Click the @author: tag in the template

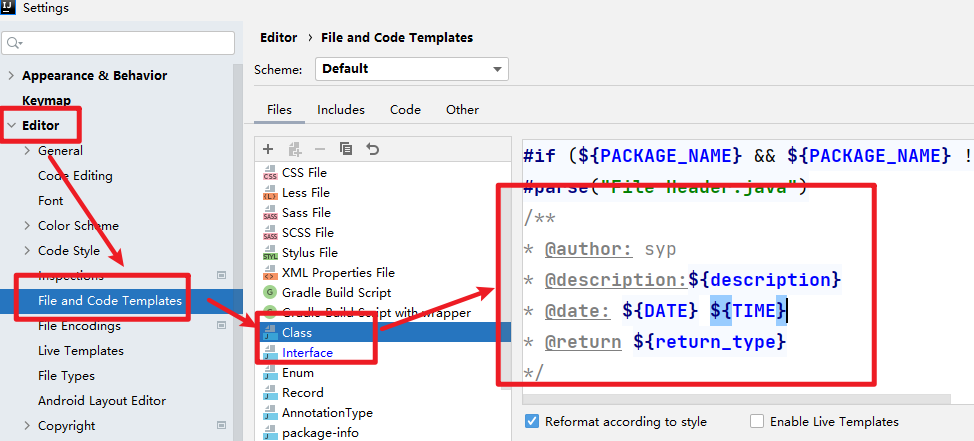(588, 250)
